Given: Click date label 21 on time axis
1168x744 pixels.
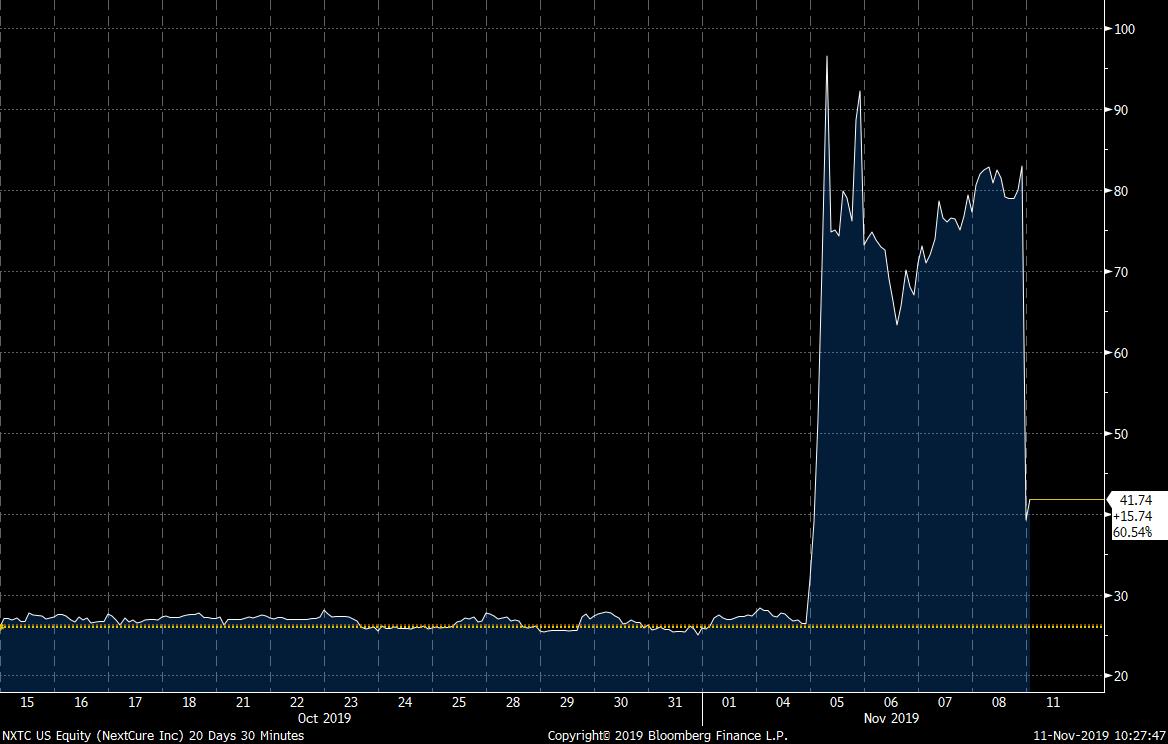Looking at the screenshot, I should click(243, 702).
